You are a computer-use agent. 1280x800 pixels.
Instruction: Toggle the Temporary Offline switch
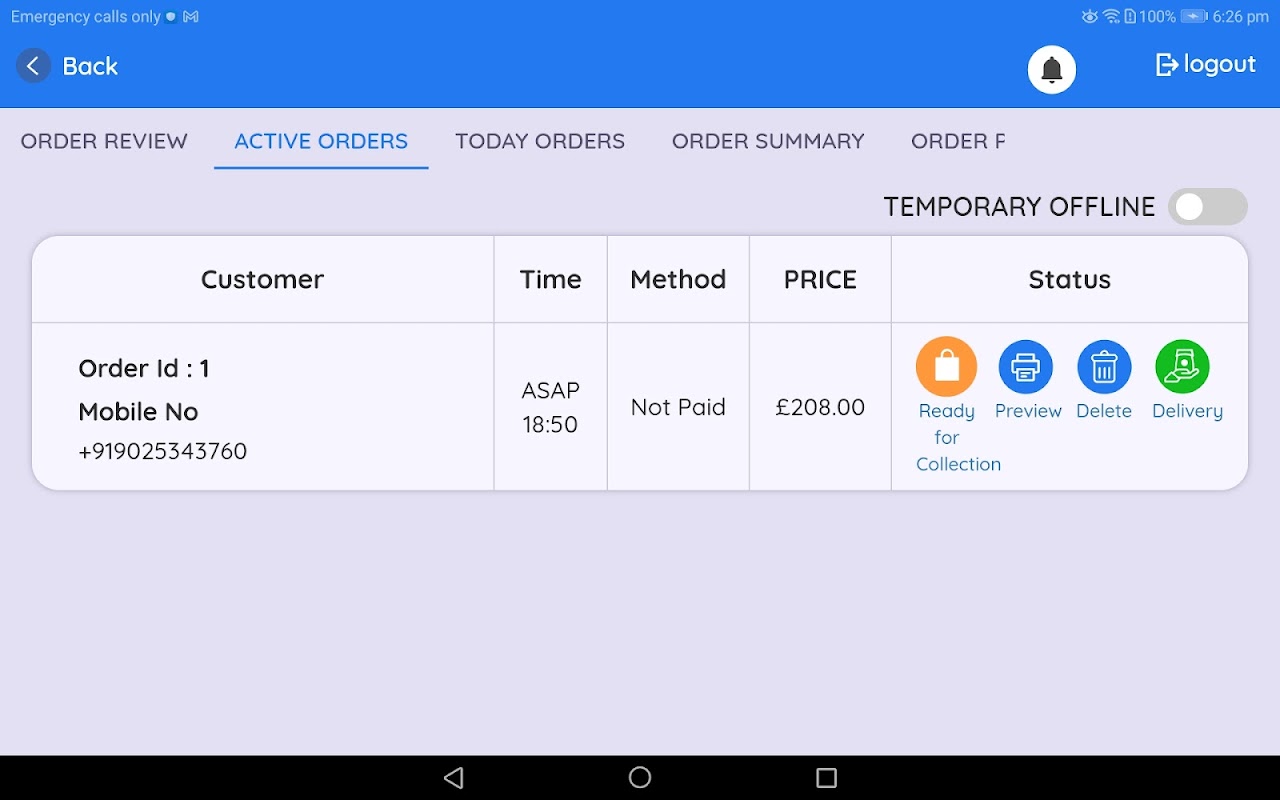[x=1208, y=207]
